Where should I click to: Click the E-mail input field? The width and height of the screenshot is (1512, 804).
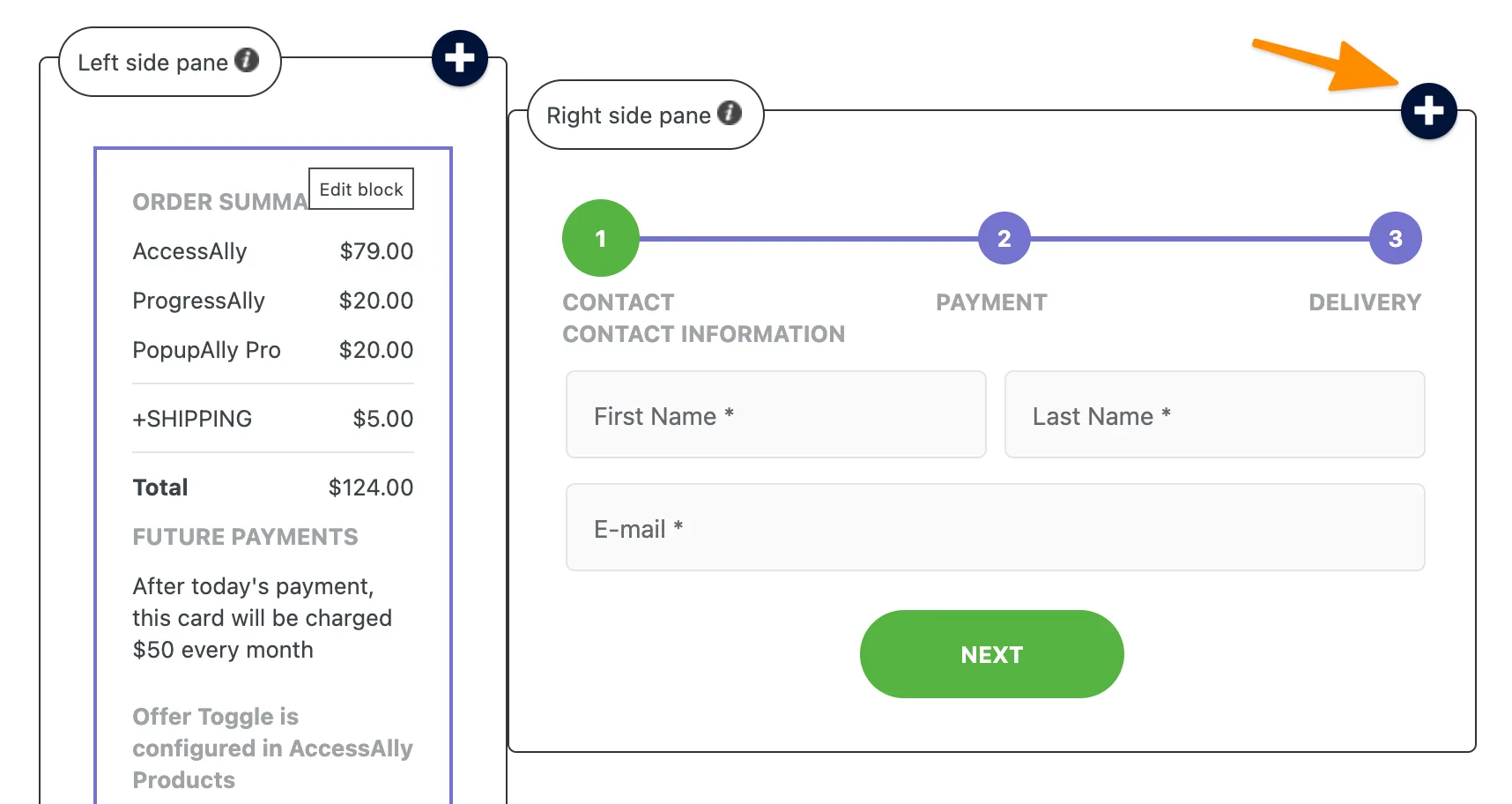pyautogui.click(x=995, y=527)
